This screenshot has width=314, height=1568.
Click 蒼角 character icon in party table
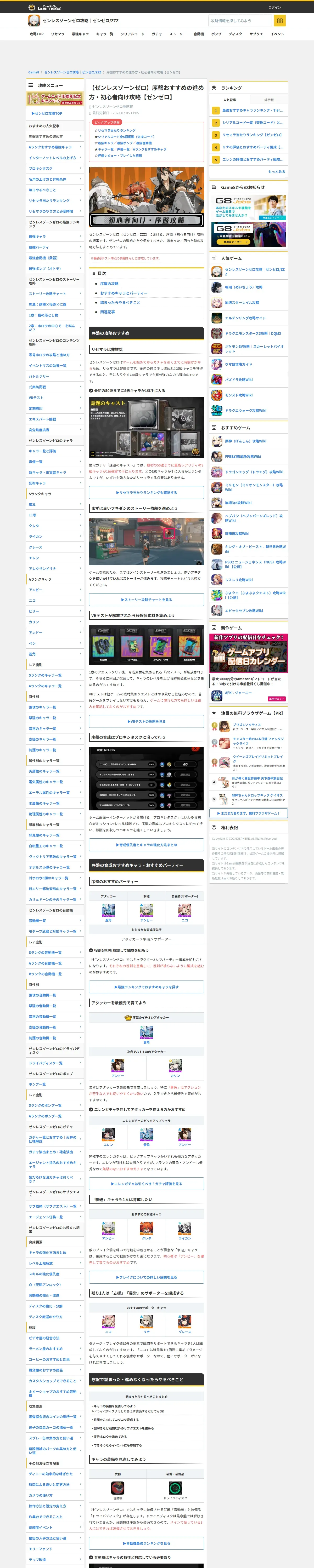point(109,910)
